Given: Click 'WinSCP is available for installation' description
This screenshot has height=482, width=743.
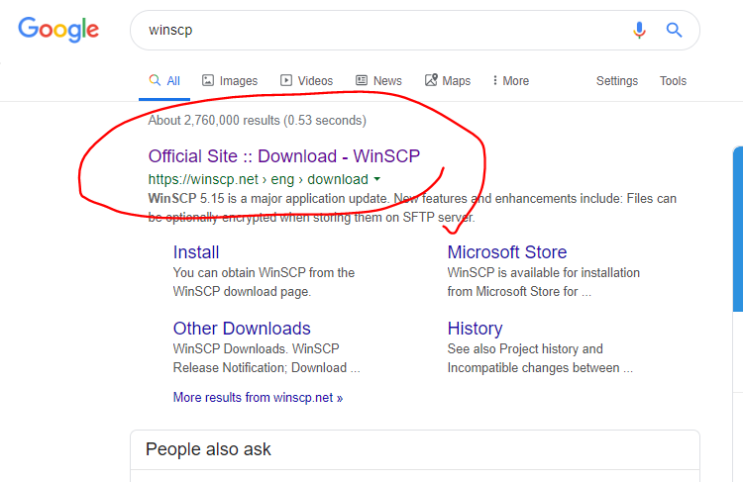Looking at the screenshot, I should [x=544, y=282].
